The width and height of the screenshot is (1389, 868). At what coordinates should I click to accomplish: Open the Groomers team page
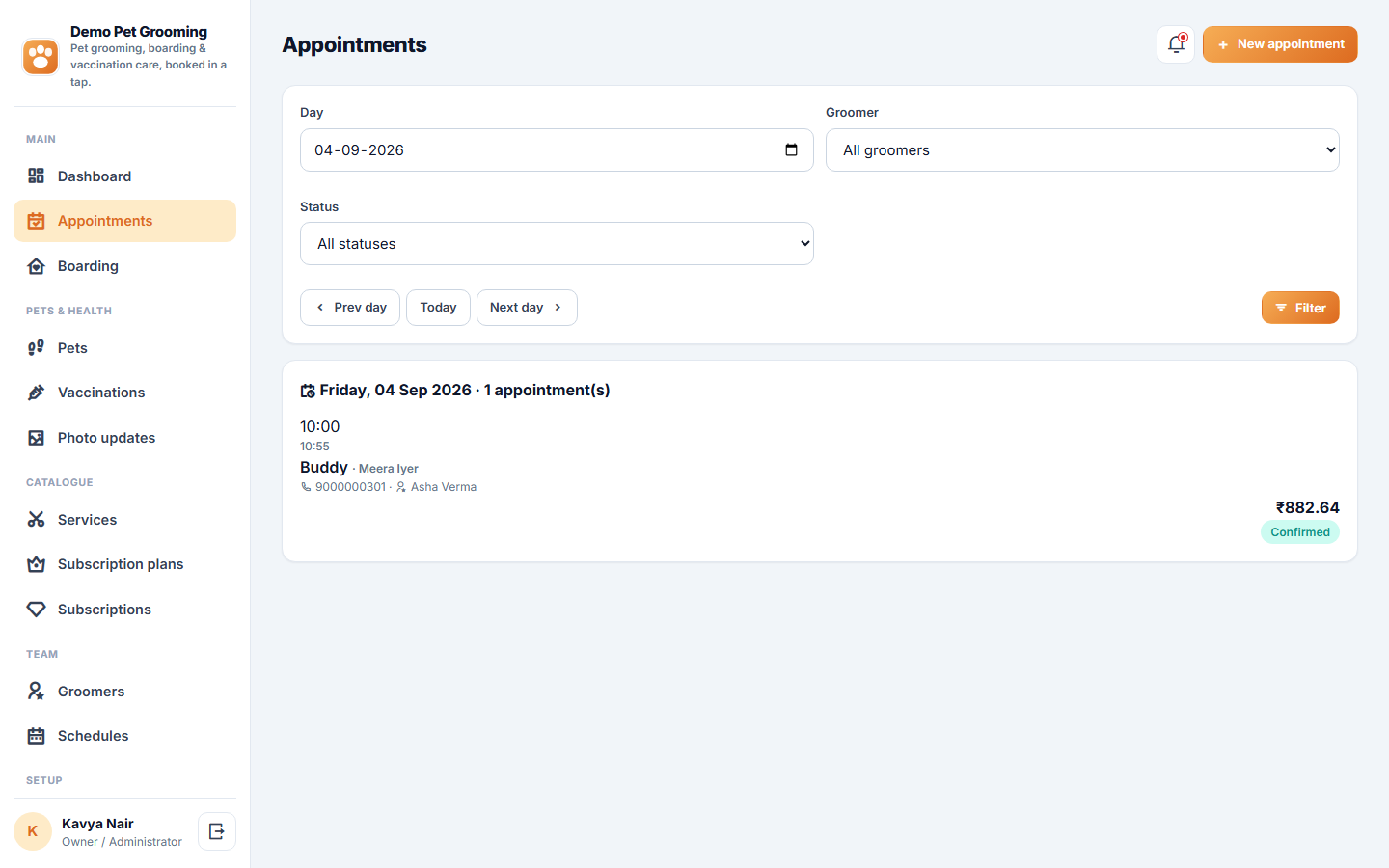click(x=124, y=692)
